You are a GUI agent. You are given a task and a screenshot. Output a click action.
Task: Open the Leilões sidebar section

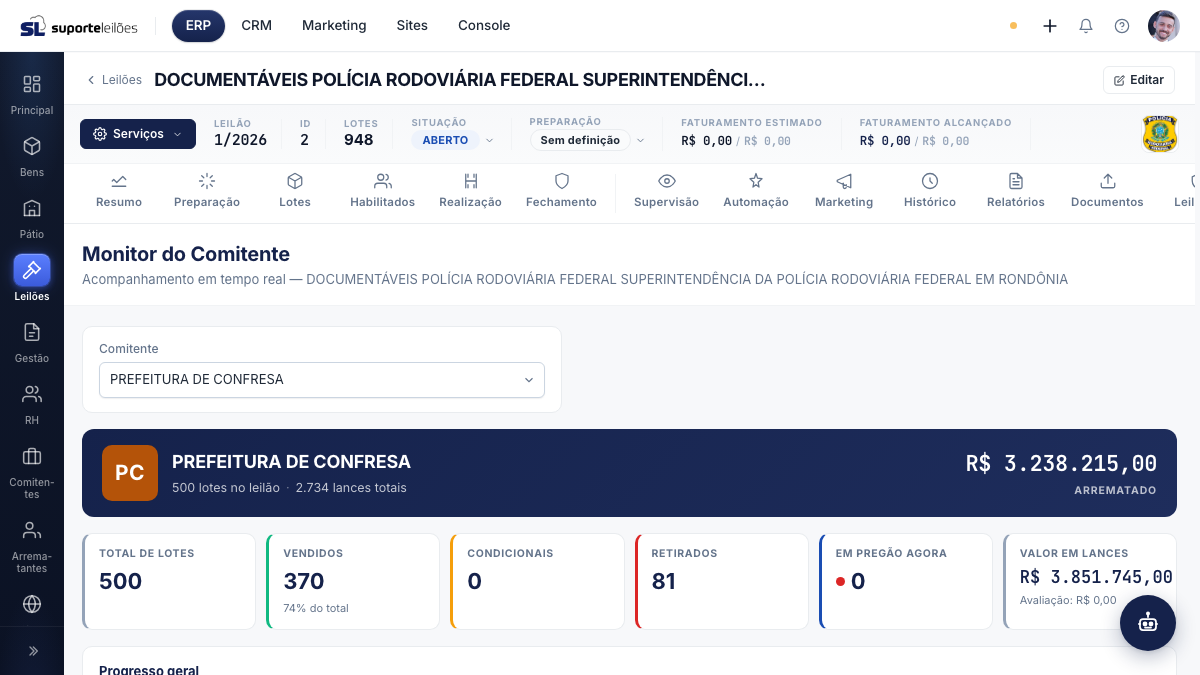pyautogui.click(x=32, y=279)
